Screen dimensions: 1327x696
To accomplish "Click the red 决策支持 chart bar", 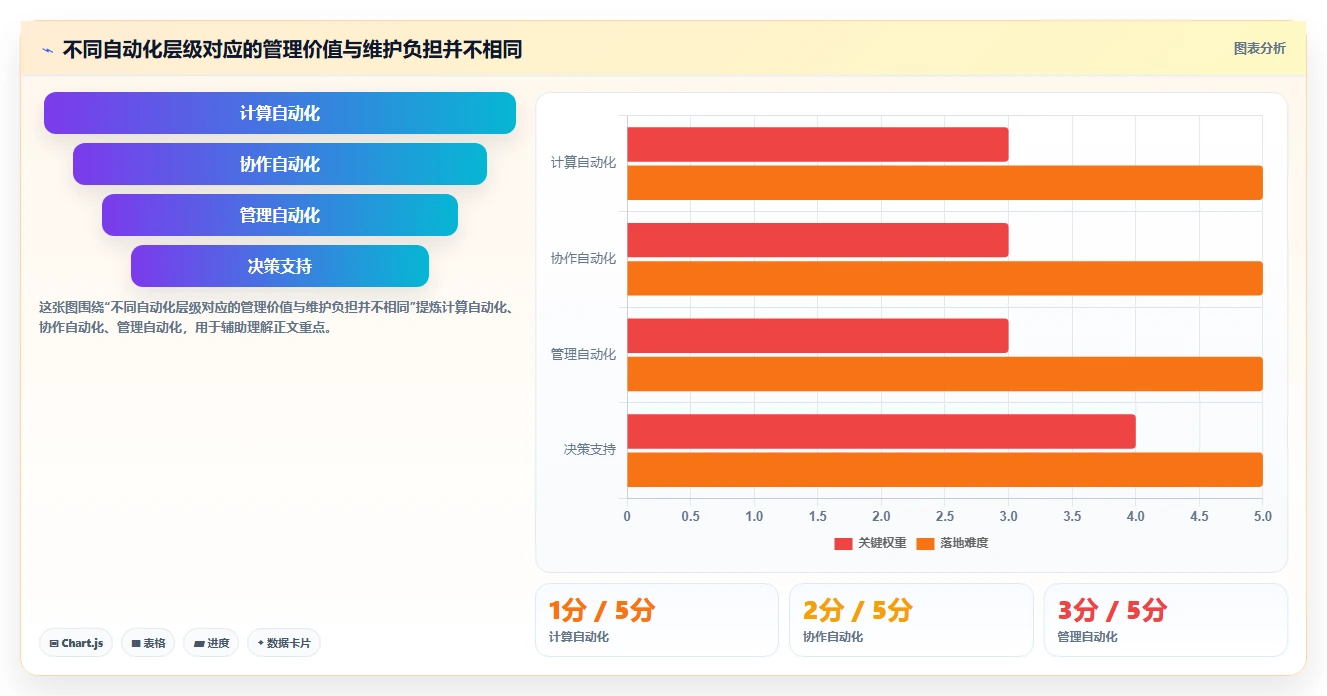I will coord(881,431).
